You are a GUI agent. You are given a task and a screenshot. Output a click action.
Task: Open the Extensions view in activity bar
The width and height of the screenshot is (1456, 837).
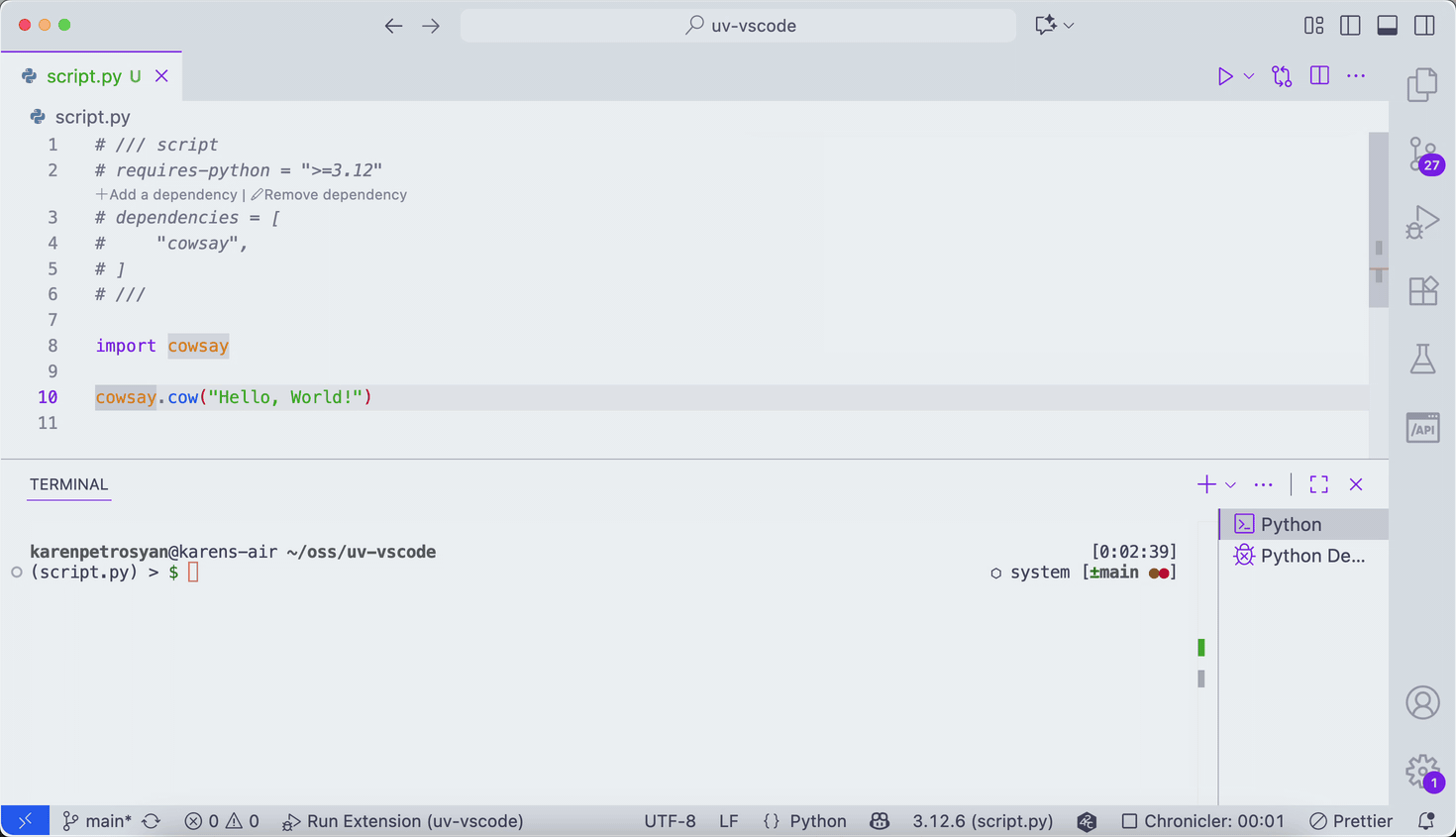pos(1422,290)
